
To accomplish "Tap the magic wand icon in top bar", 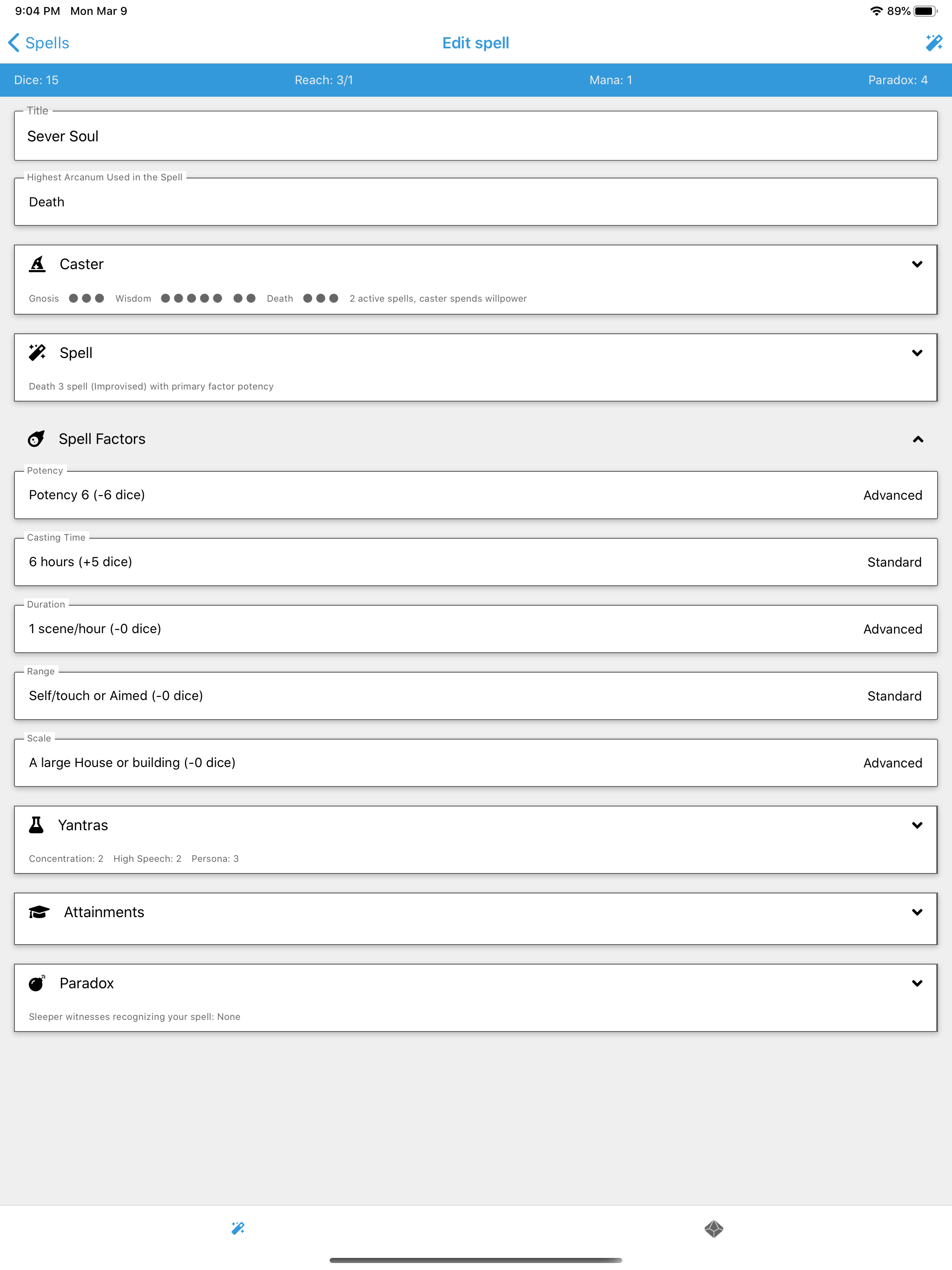I will 933,42.
